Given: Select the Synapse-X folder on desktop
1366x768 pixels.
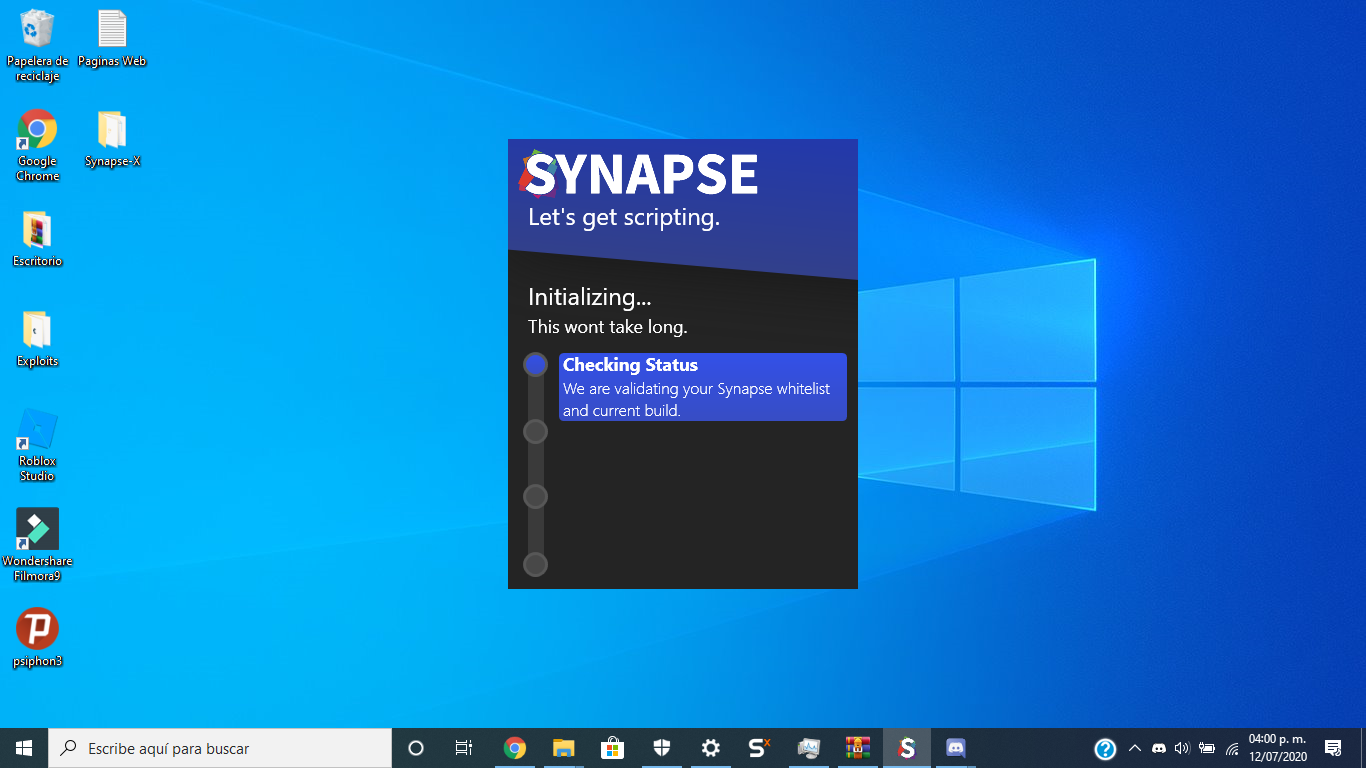Looking at the screenshot, I should coord(112,138).
